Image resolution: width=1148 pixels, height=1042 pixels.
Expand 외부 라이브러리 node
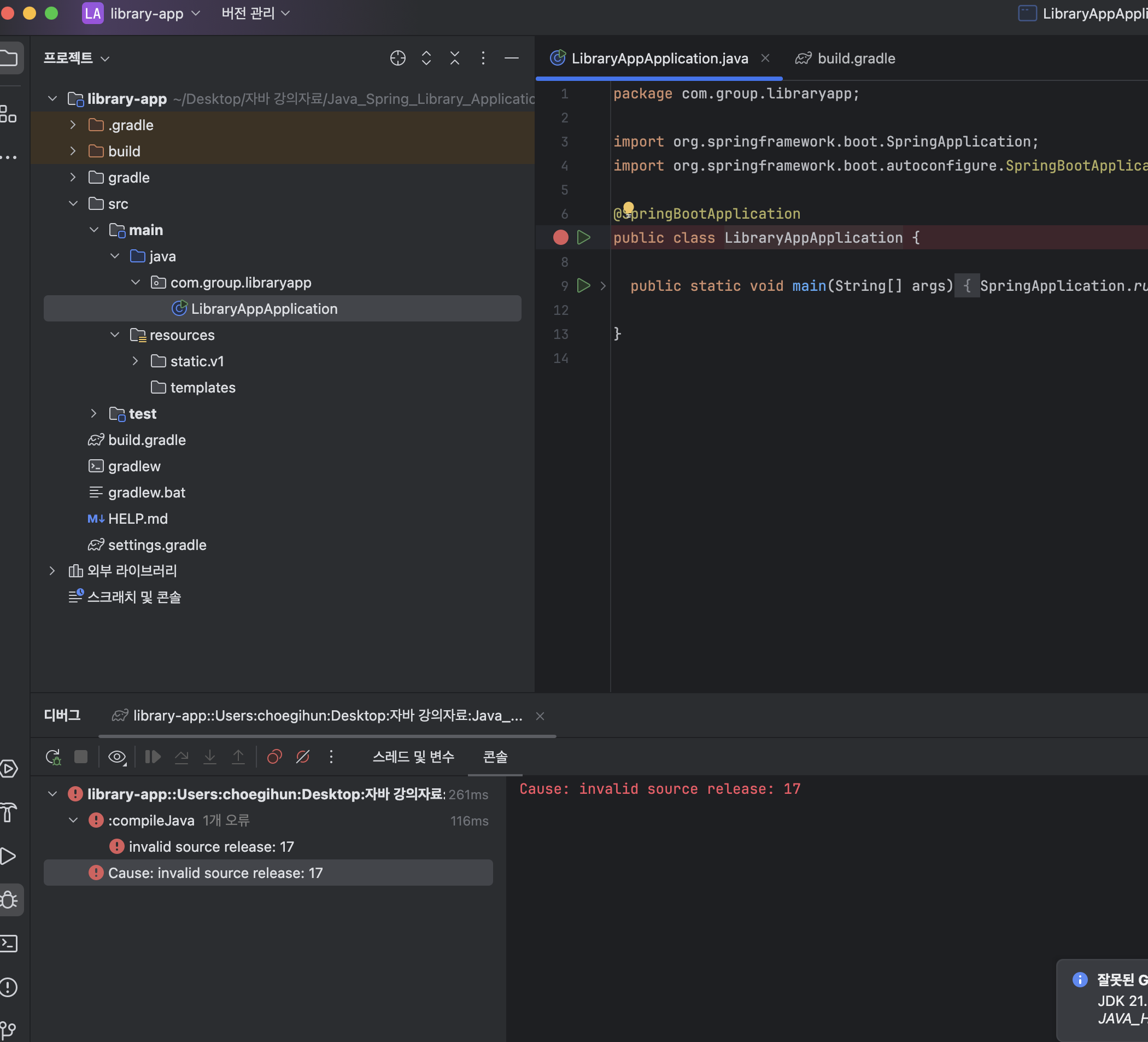52,571
